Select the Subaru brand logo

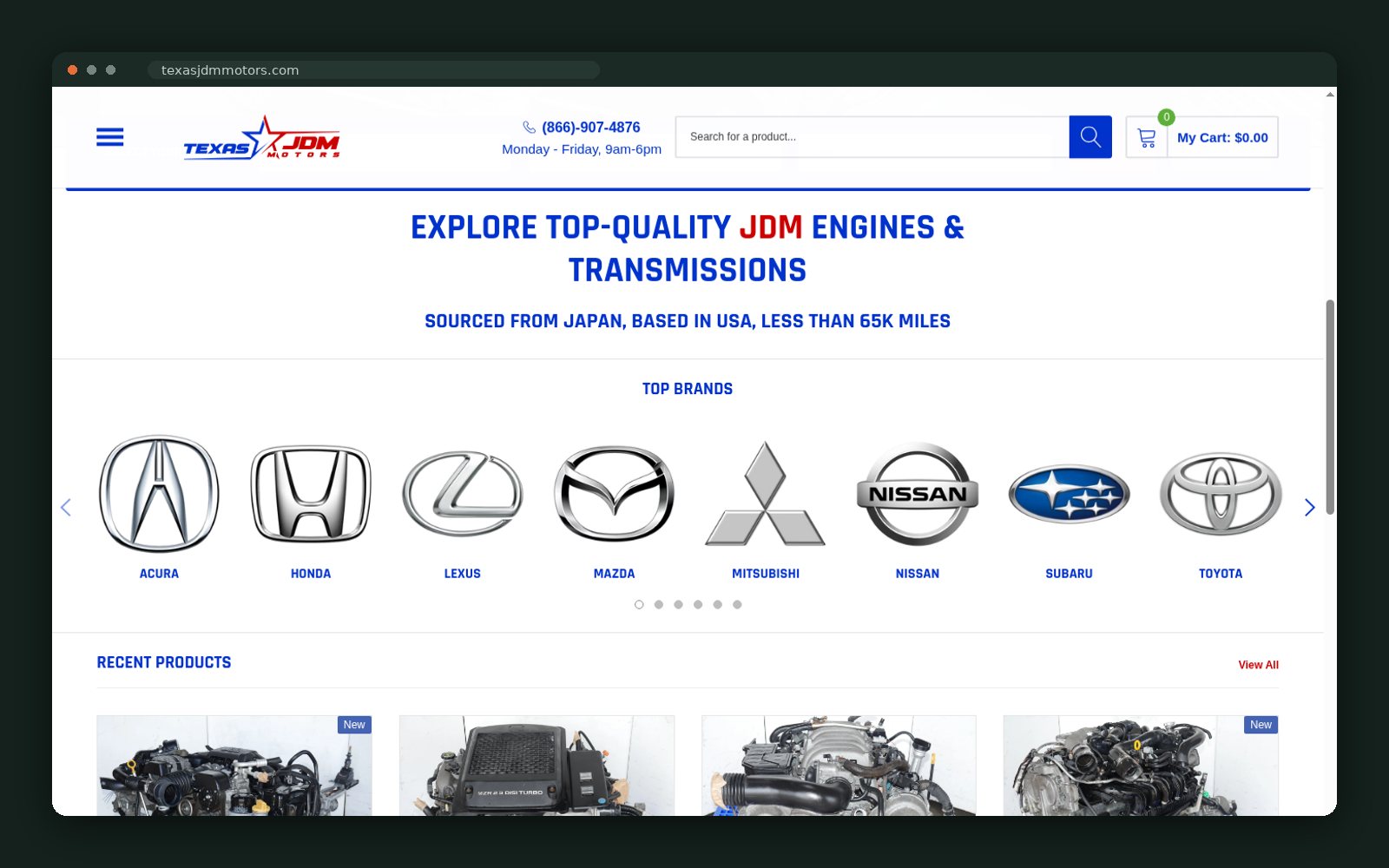click(x=1069, y=494)
